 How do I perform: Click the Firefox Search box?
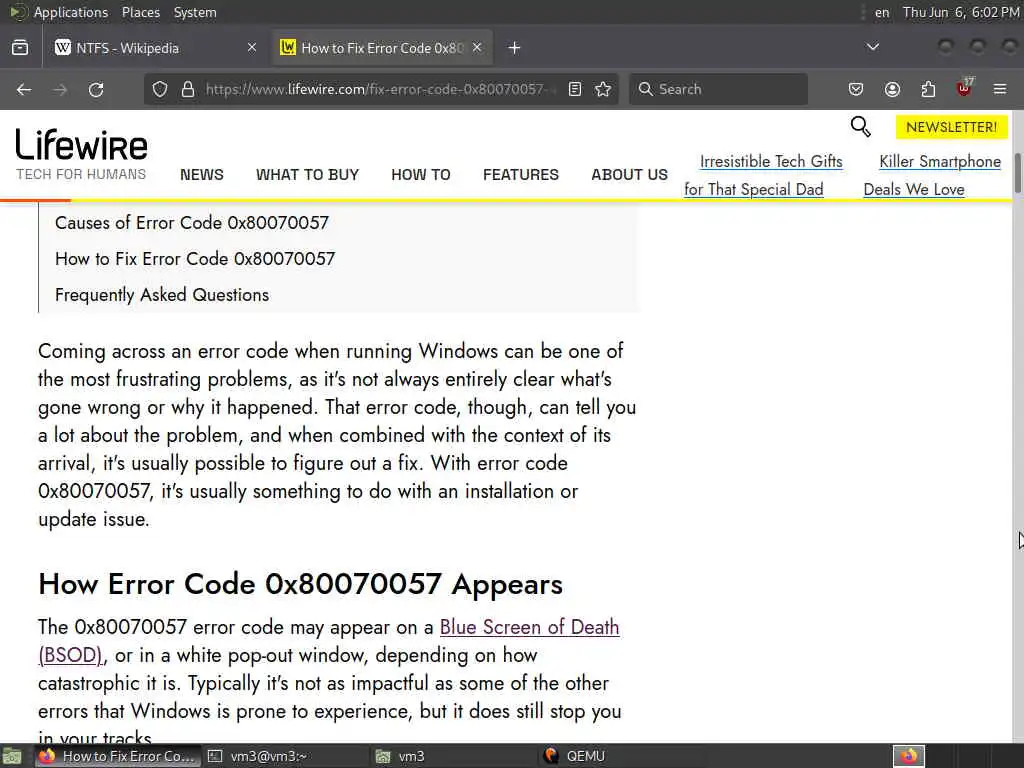tap(718, 89)
